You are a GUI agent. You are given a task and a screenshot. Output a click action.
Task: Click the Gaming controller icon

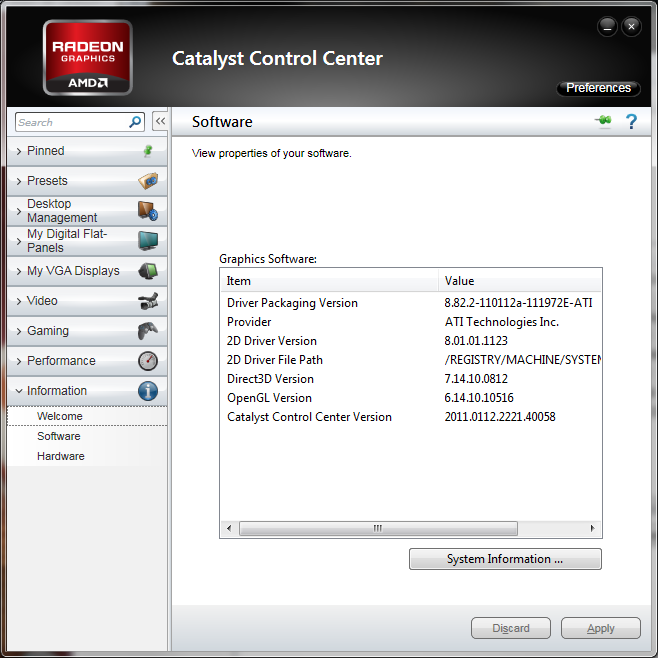point(148,331)
